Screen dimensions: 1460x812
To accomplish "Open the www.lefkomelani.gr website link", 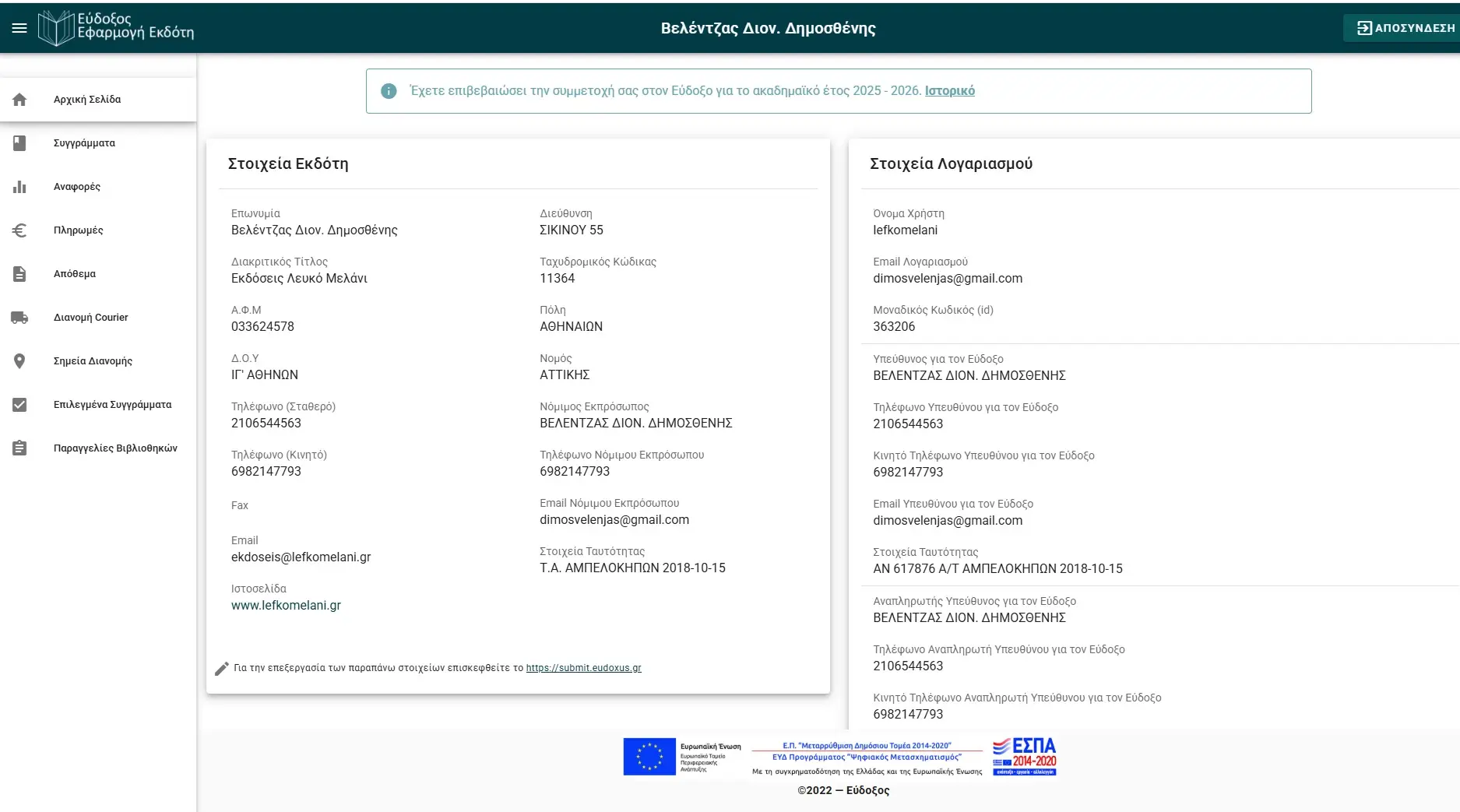I will coord(286,606).
